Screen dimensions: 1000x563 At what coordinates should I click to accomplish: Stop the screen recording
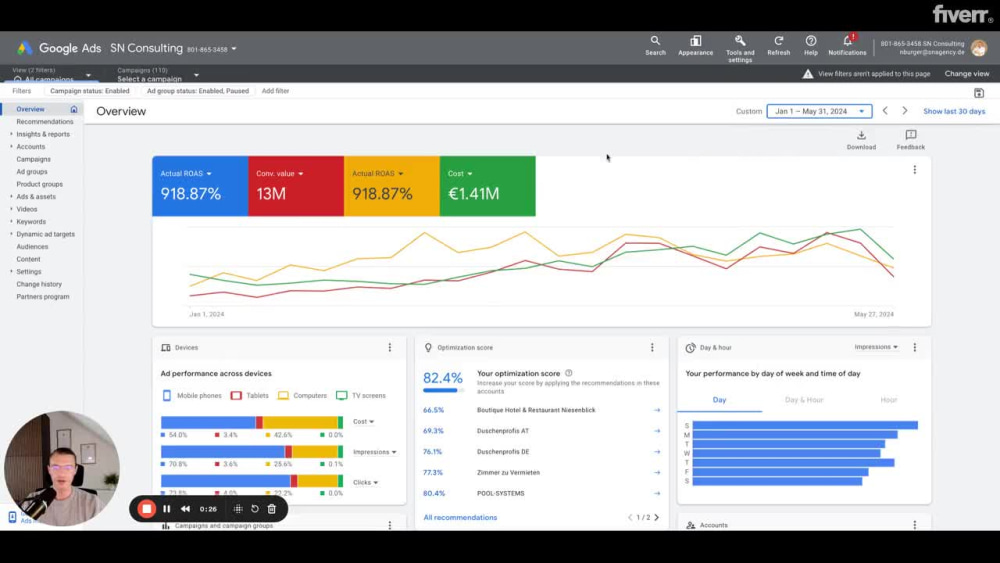[x=147, y=509]
